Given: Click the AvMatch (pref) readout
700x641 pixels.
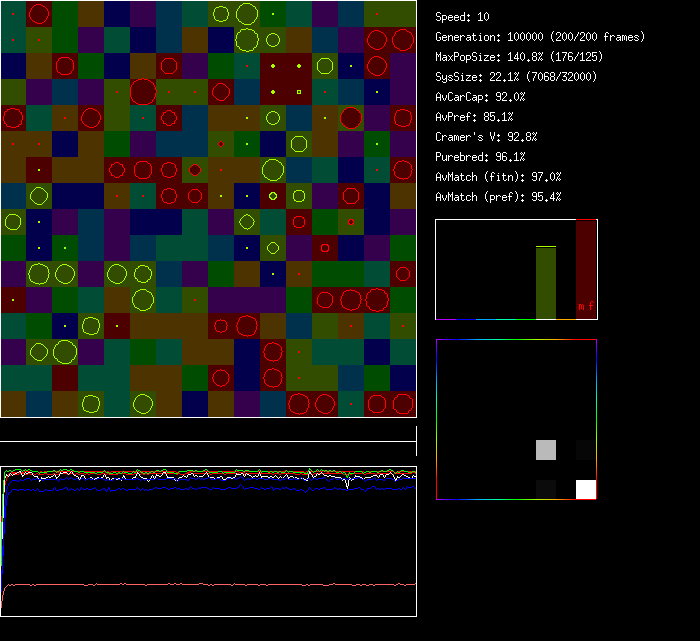Looking at the screenshot, I should coord(498,197).
